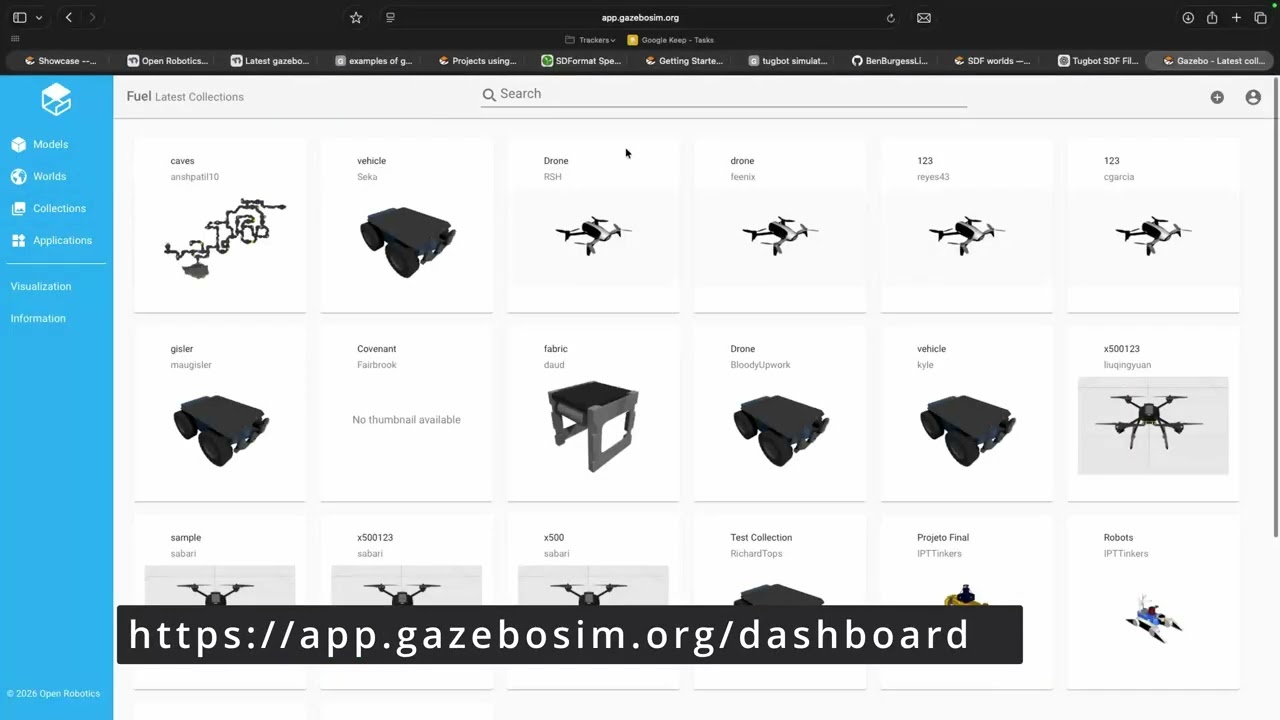
Task: Expand the tab group dropdown chevron
Action: click(39, 17)
